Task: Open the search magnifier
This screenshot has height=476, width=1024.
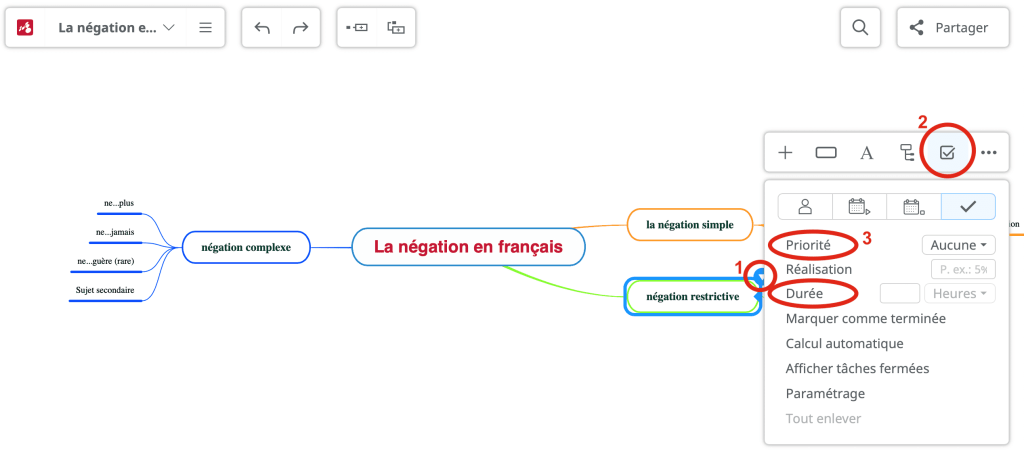Action: coord(861,27)
